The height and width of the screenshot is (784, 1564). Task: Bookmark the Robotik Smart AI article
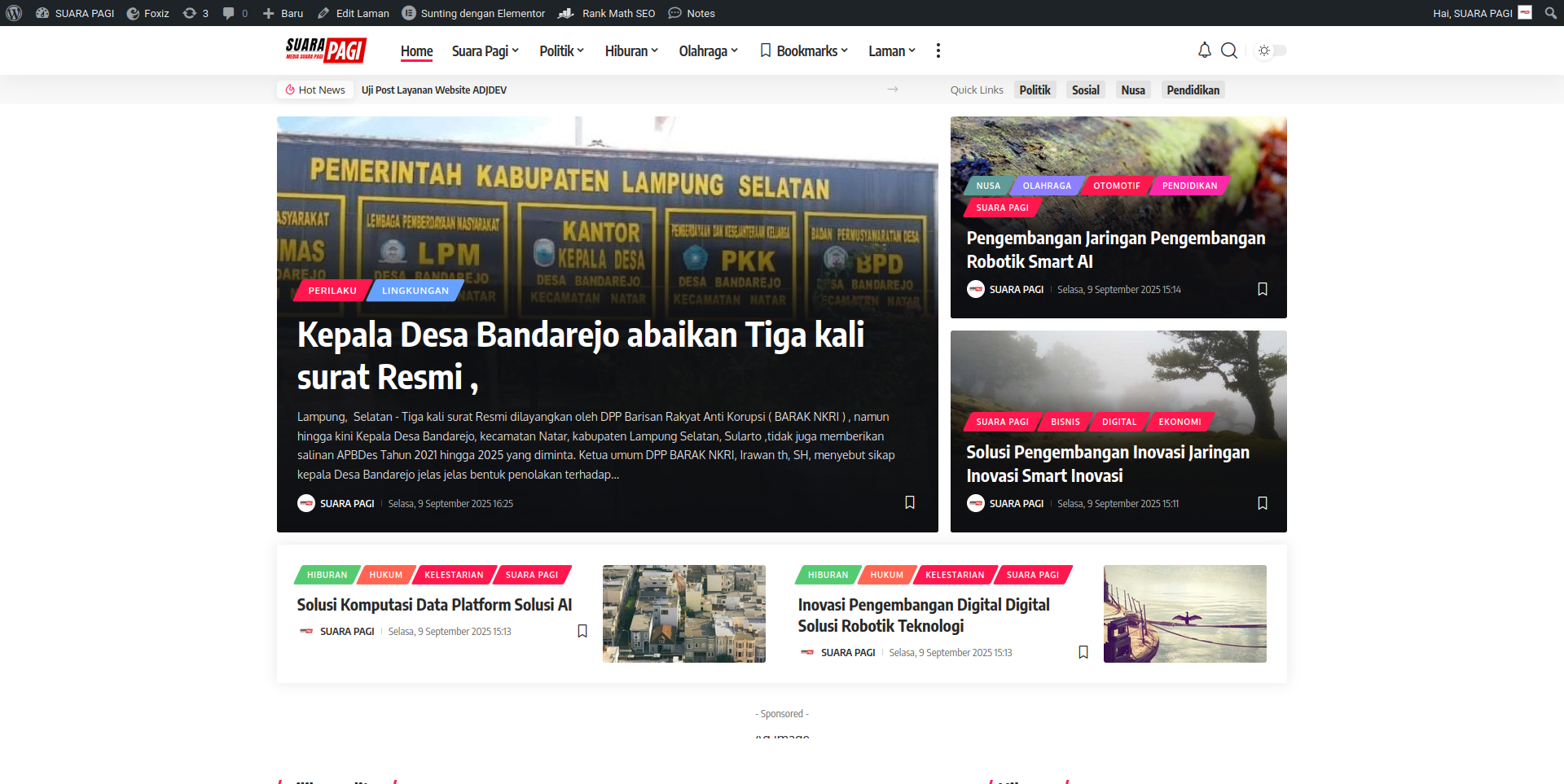pyautogui.click(x=1263, y=289)
